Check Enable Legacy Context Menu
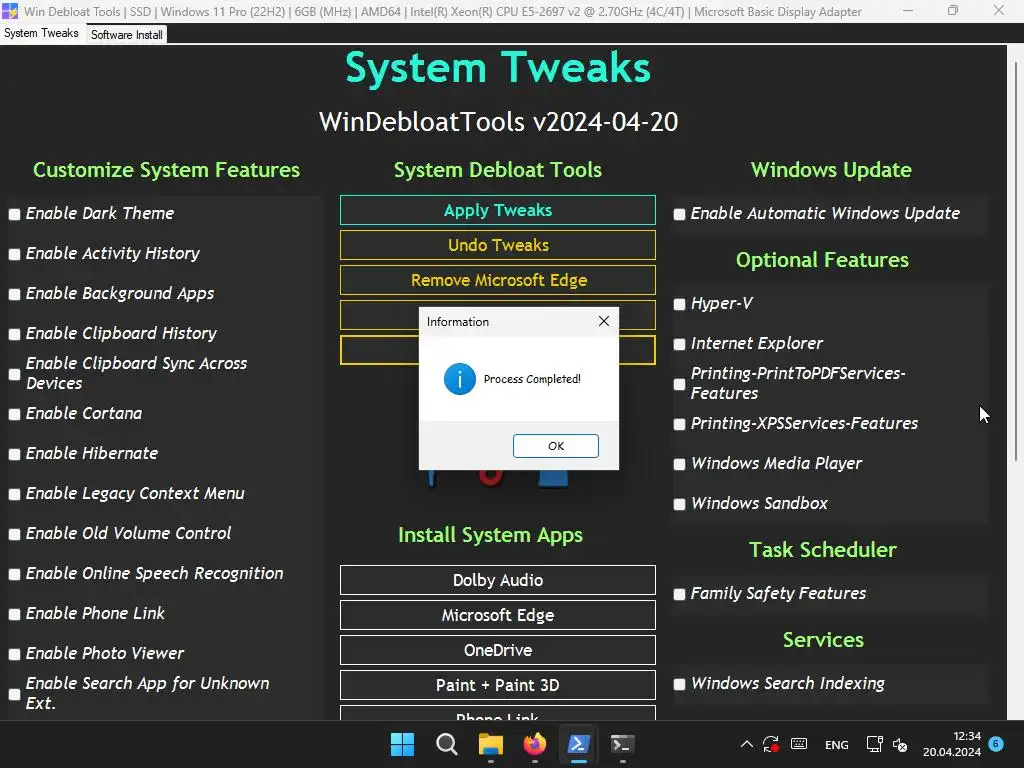 (14, 494)
